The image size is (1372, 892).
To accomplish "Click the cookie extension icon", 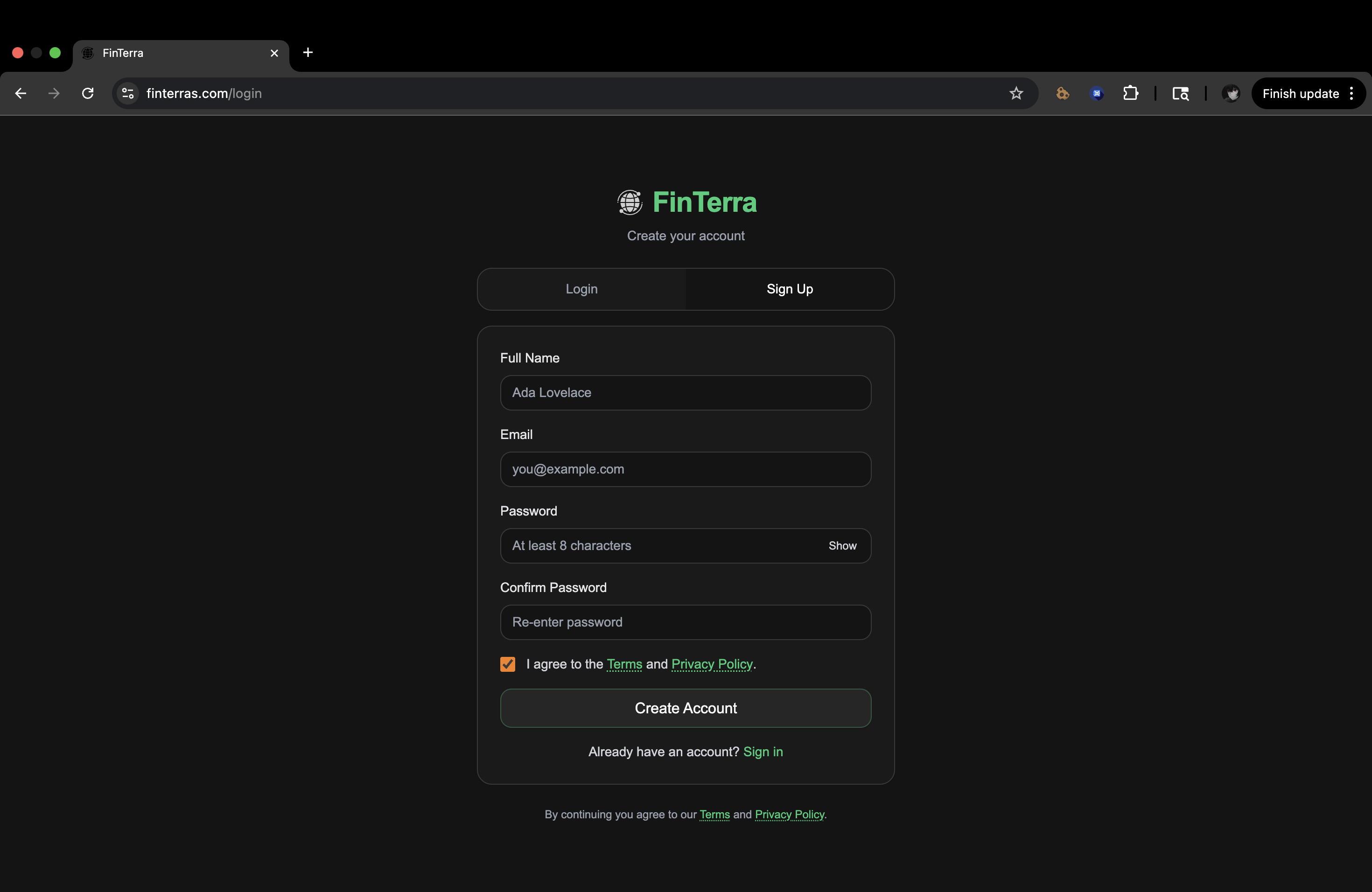I will tap(1063, 93).
